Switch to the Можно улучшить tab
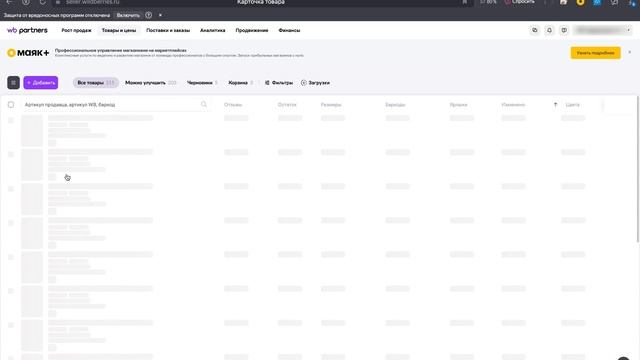This screenshot has width=640, height=360. (x=151, y=82)
